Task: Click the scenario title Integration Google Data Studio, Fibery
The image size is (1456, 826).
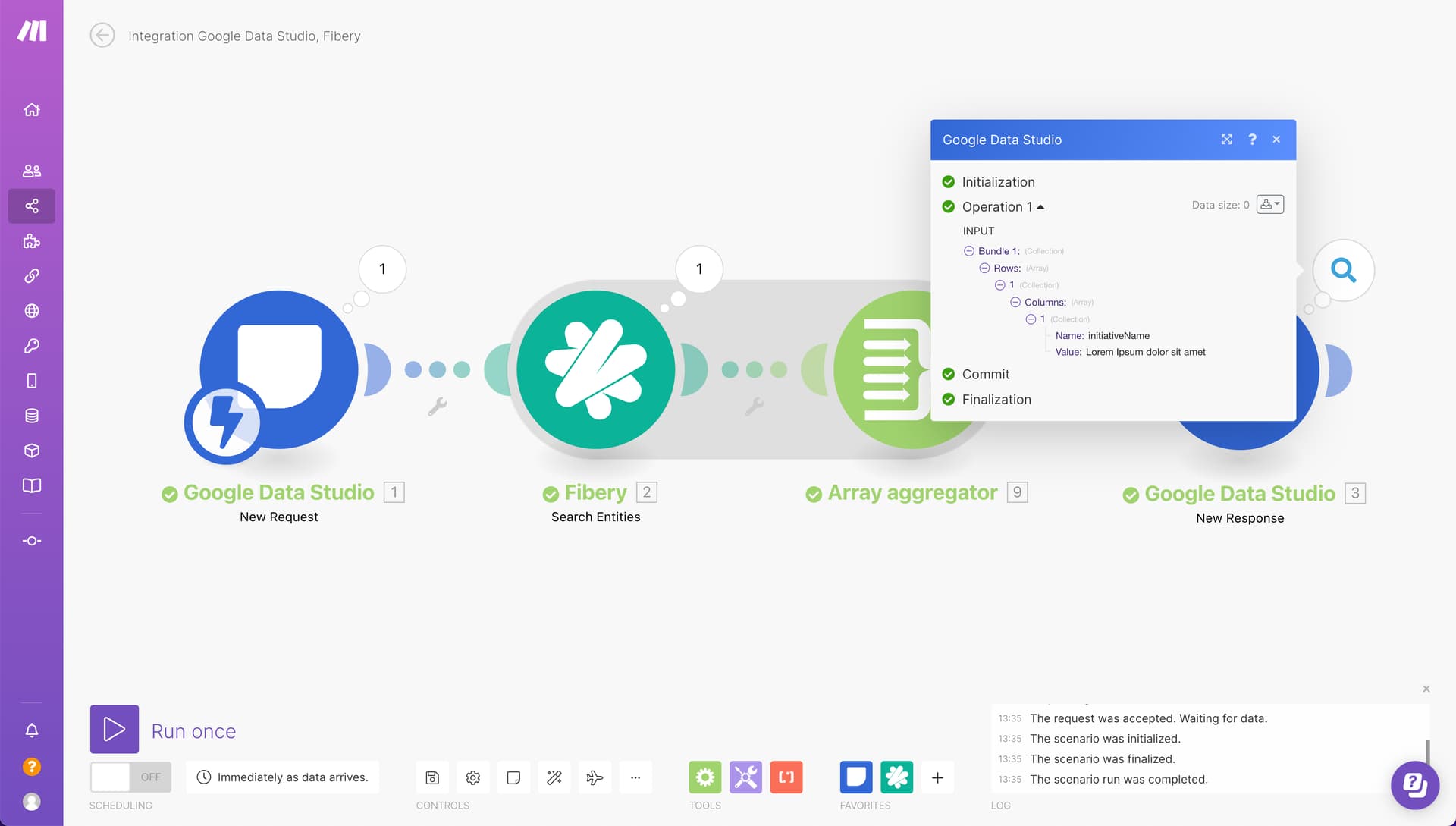Action: pos(244,36)
